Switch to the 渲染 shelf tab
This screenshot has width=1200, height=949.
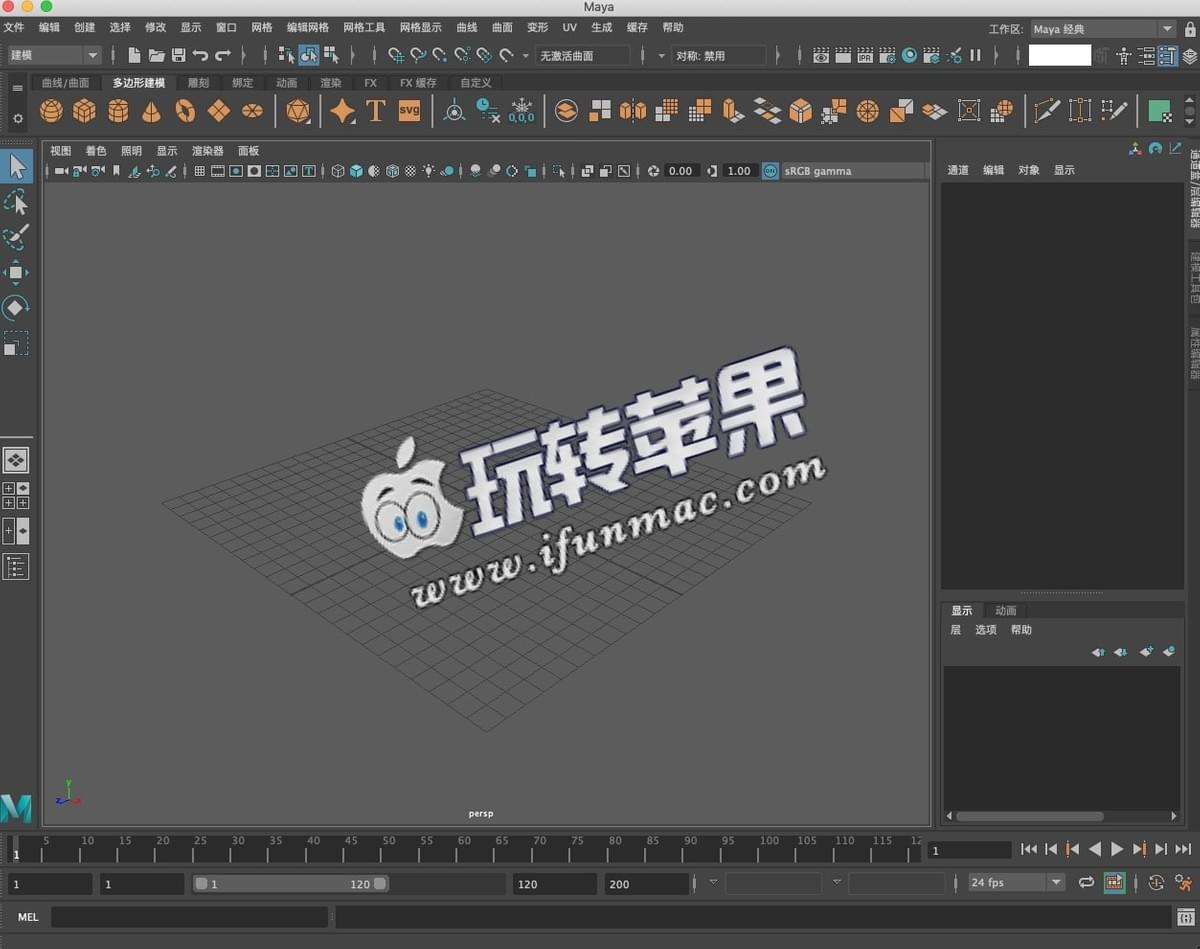(x=331, y=83)
